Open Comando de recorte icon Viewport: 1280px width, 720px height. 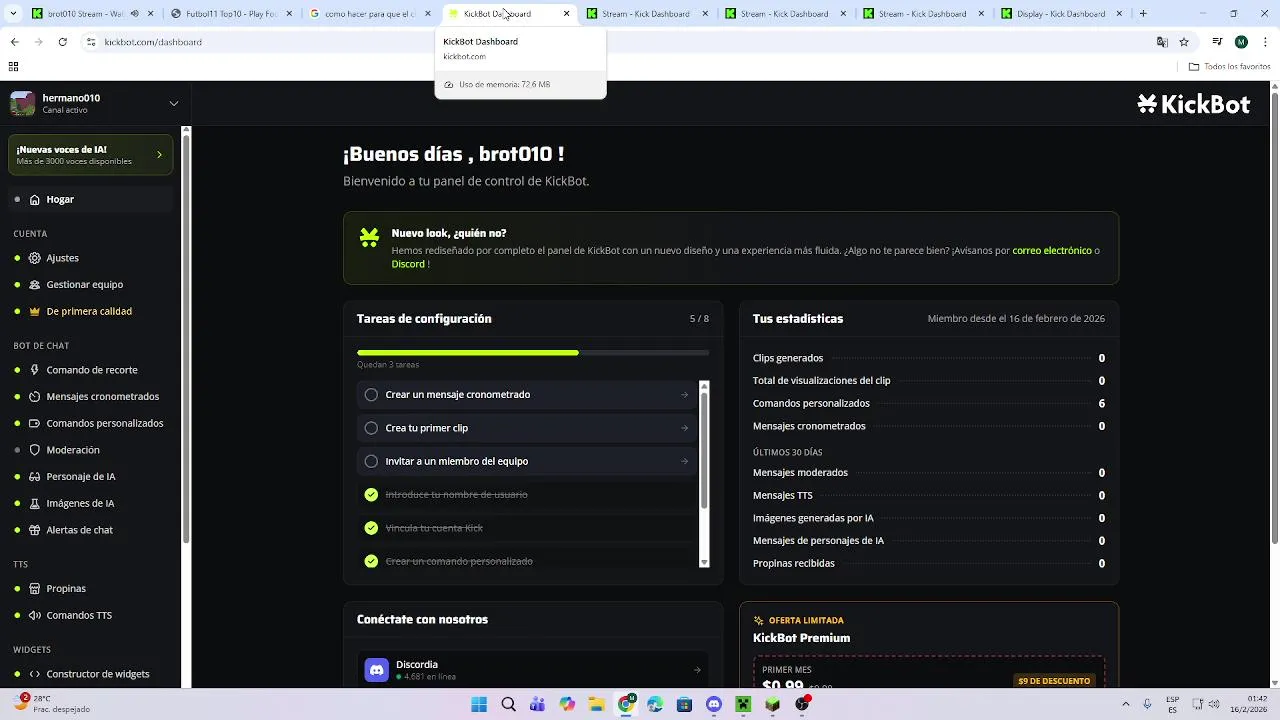pyautogui.click(x=35, y=370)
